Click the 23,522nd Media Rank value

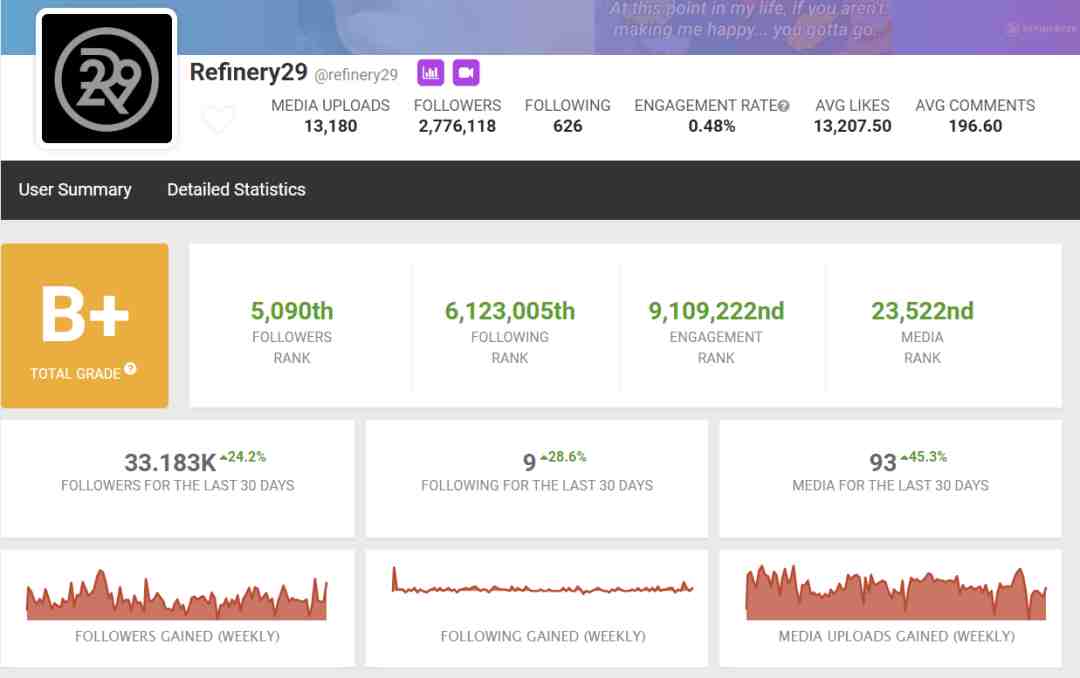click(922, 311)
